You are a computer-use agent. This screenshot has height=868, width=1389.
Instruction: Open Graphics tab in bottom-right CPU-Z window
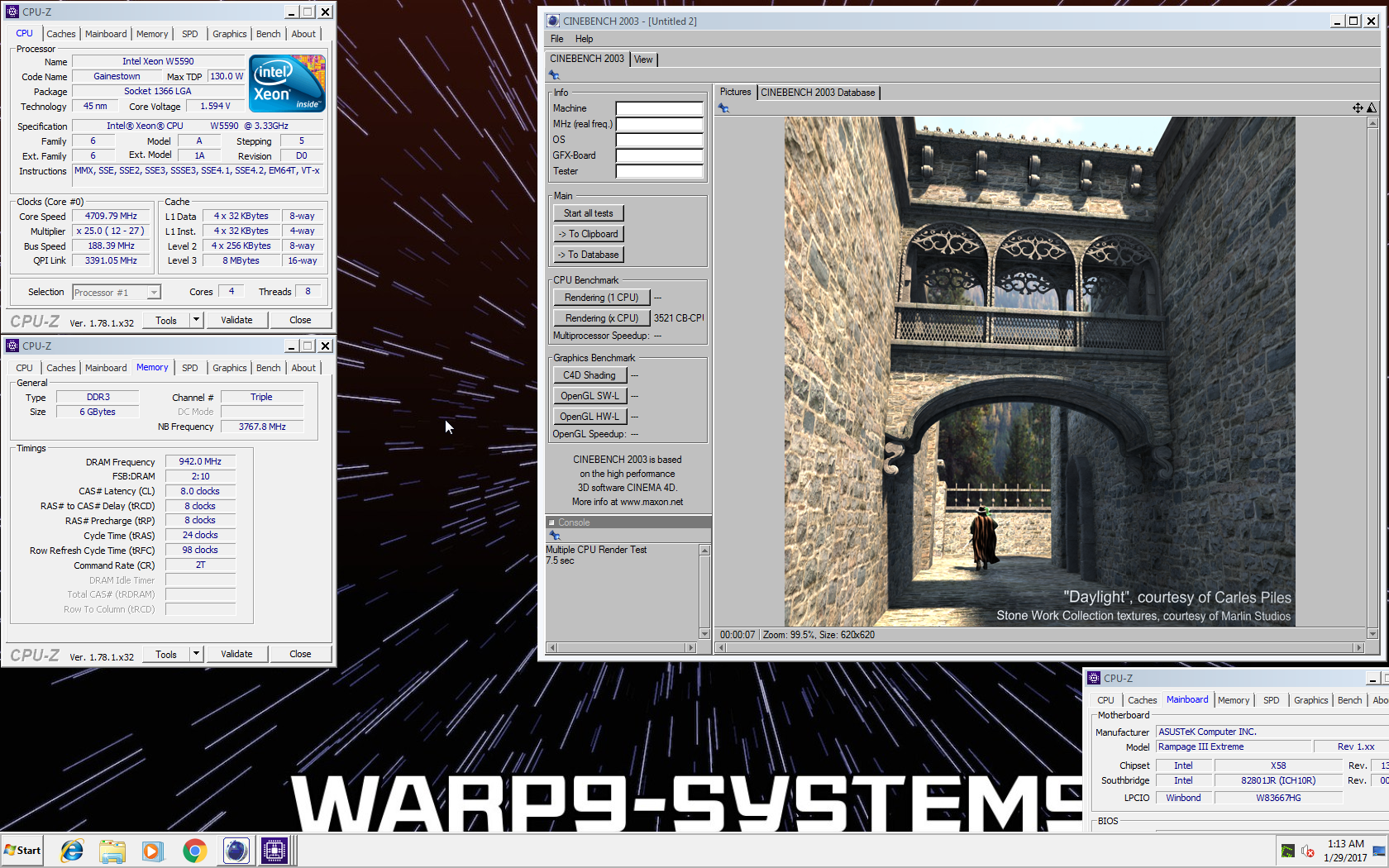pos(1310,700)
